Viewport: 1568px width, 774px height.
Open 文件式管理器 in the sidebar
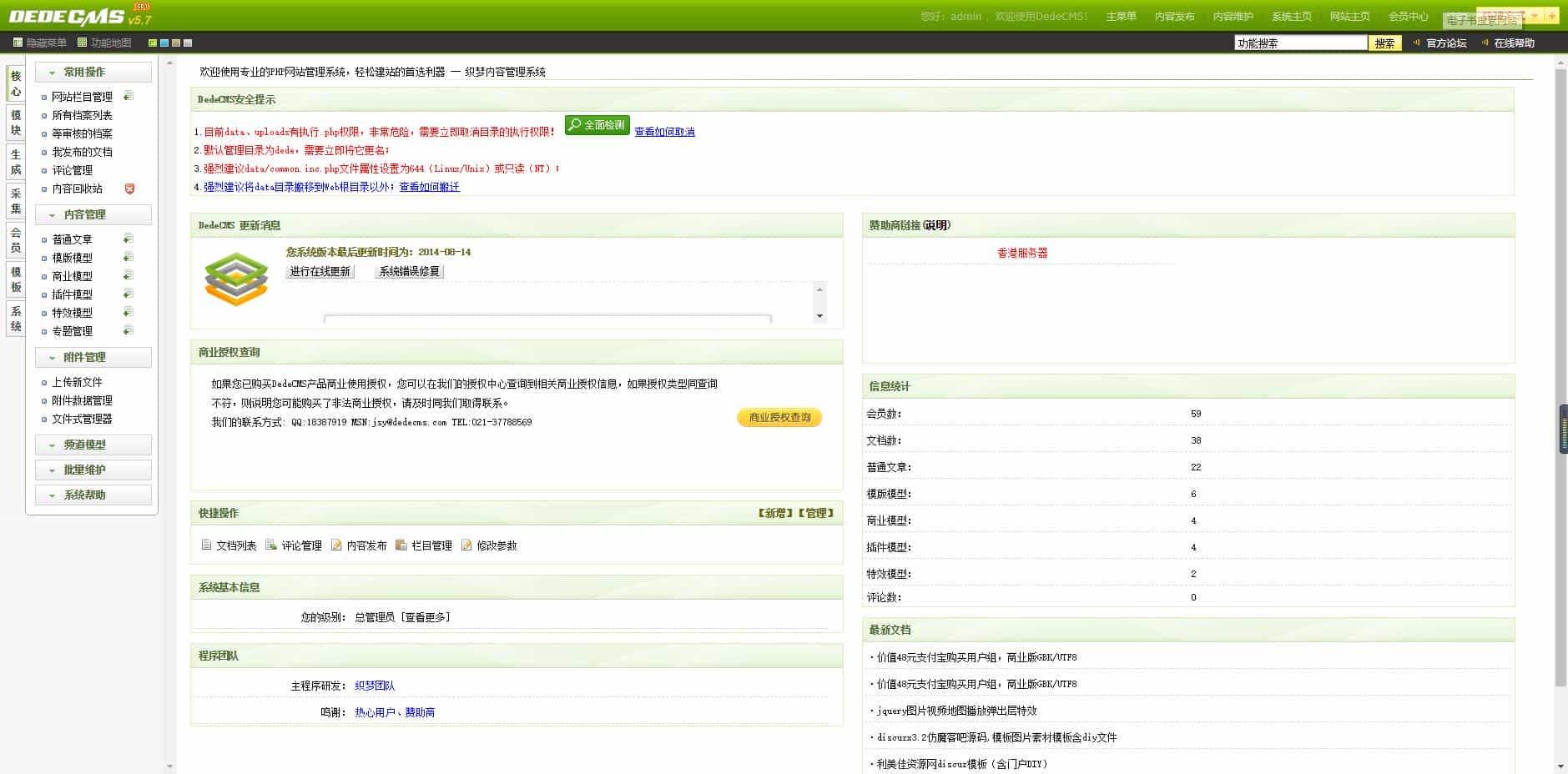(x=82, y=419)
